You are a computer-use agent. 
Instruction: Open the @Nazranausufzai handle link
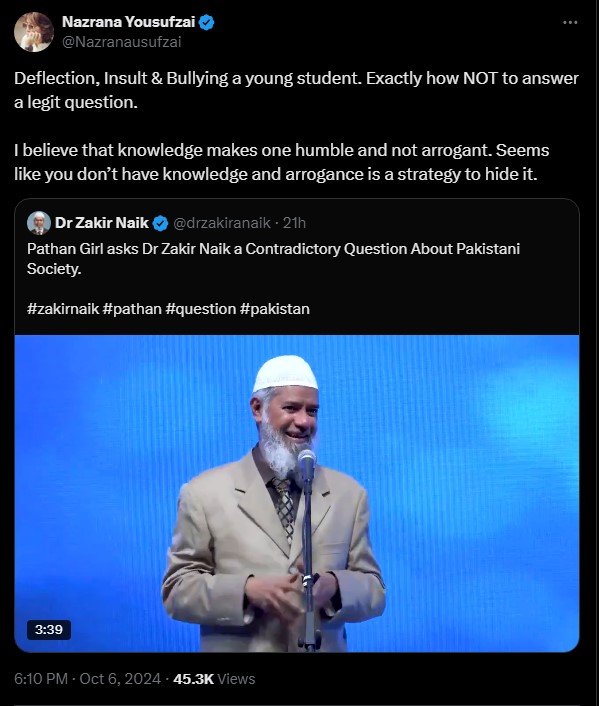coord(122,42)
